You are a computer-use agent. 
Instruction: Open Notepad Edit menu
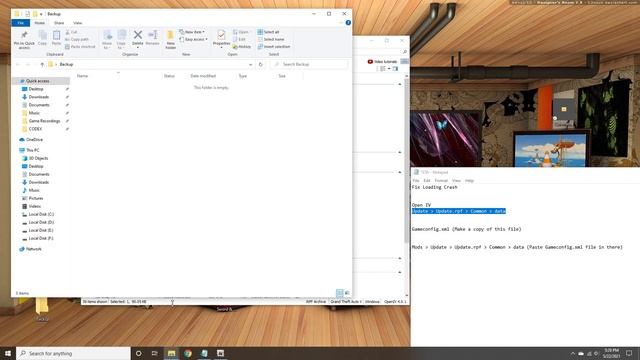pyautogui.click(x=427, y=180)
